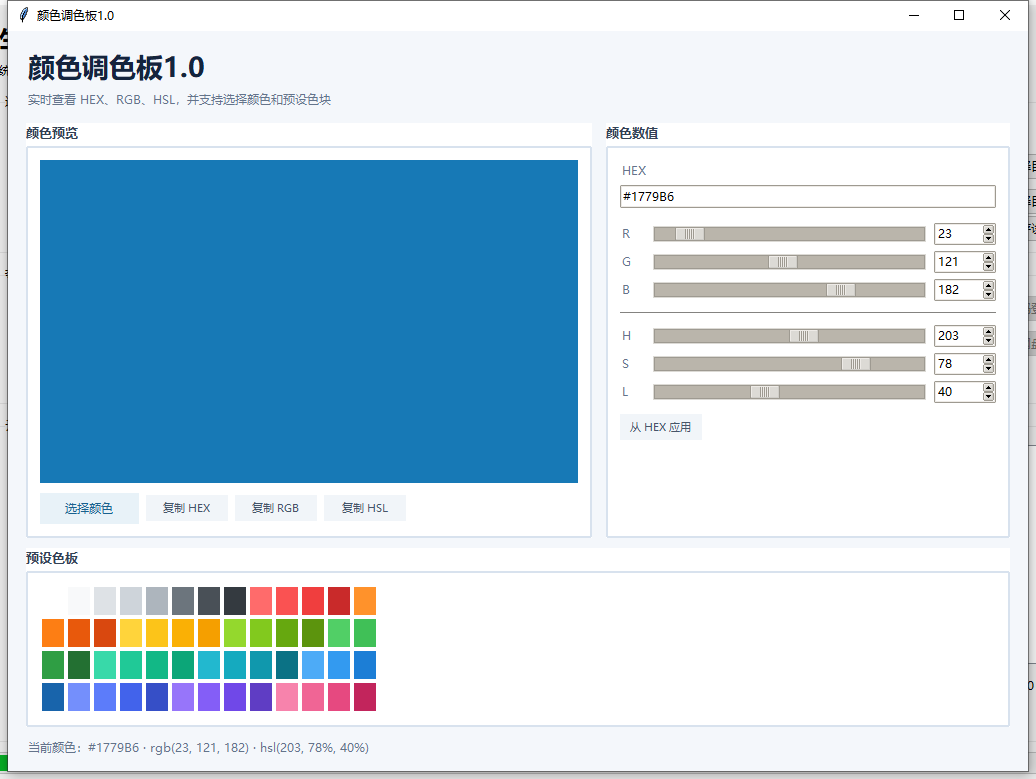Increase the R value with spinner up arrow
Screen dimensions: 1036x779
[988, 229]
